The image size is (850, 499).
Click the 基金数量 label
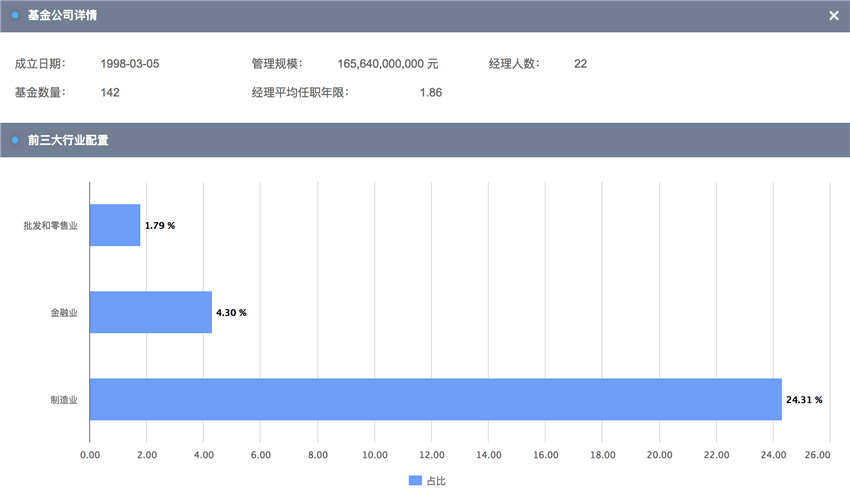point(40,93)
